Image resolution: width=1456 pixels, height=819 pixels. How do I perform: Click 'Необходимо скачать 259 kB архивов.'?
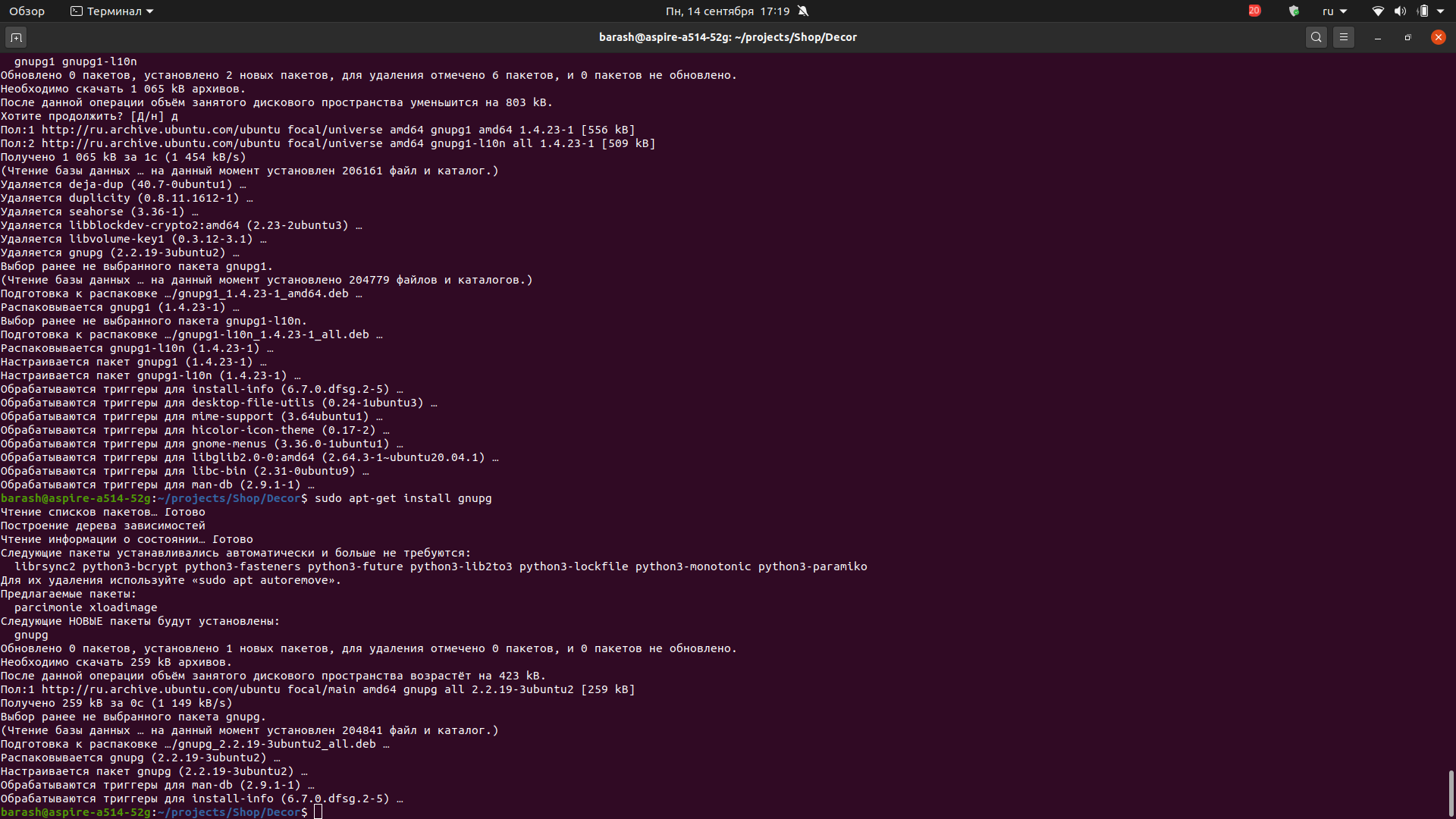(116, 662)
